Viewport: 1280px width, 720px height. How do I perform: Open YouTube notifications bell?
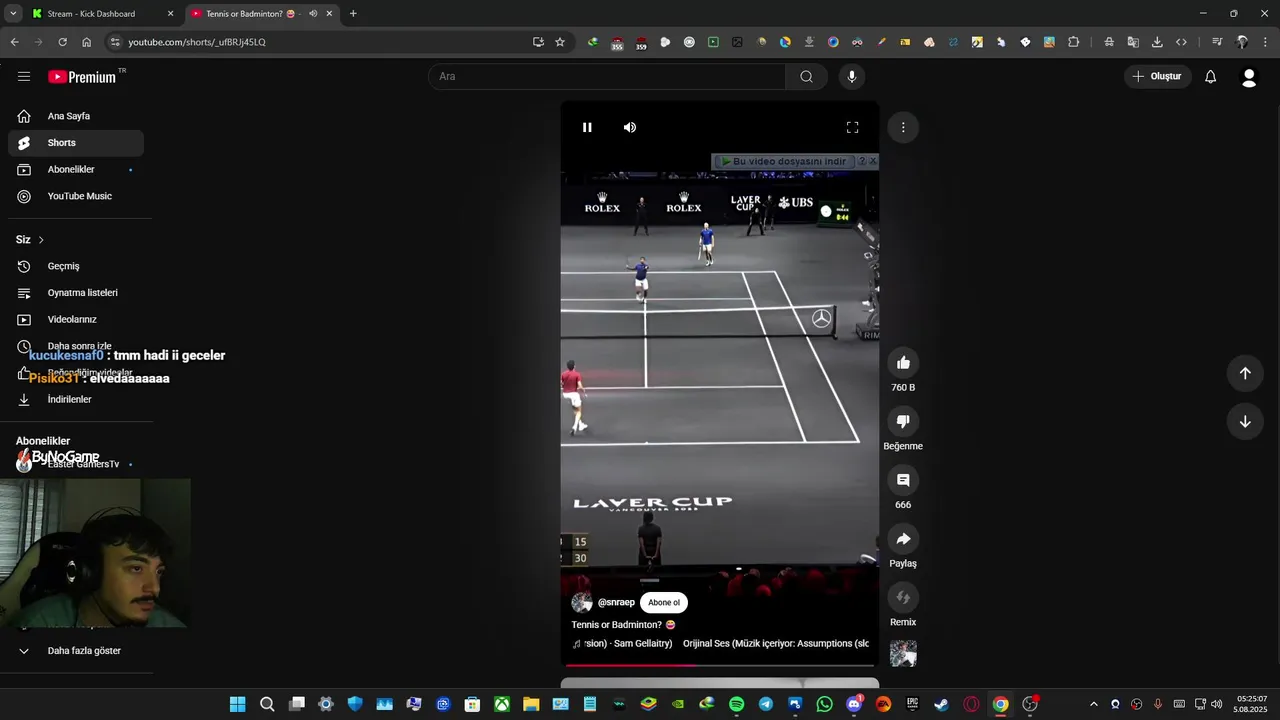coord(1210,77)
